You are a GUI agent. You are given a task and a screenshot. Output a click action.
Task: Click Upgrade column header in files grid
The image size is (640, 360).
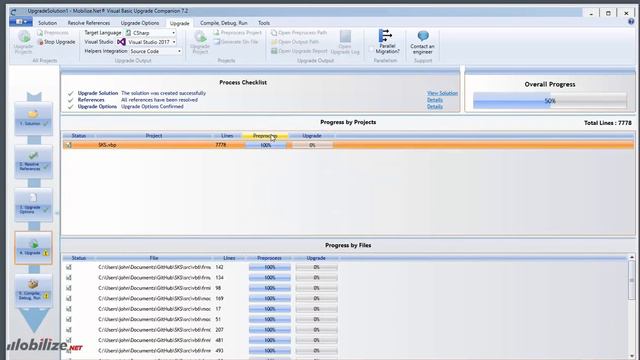pos(316,258)
